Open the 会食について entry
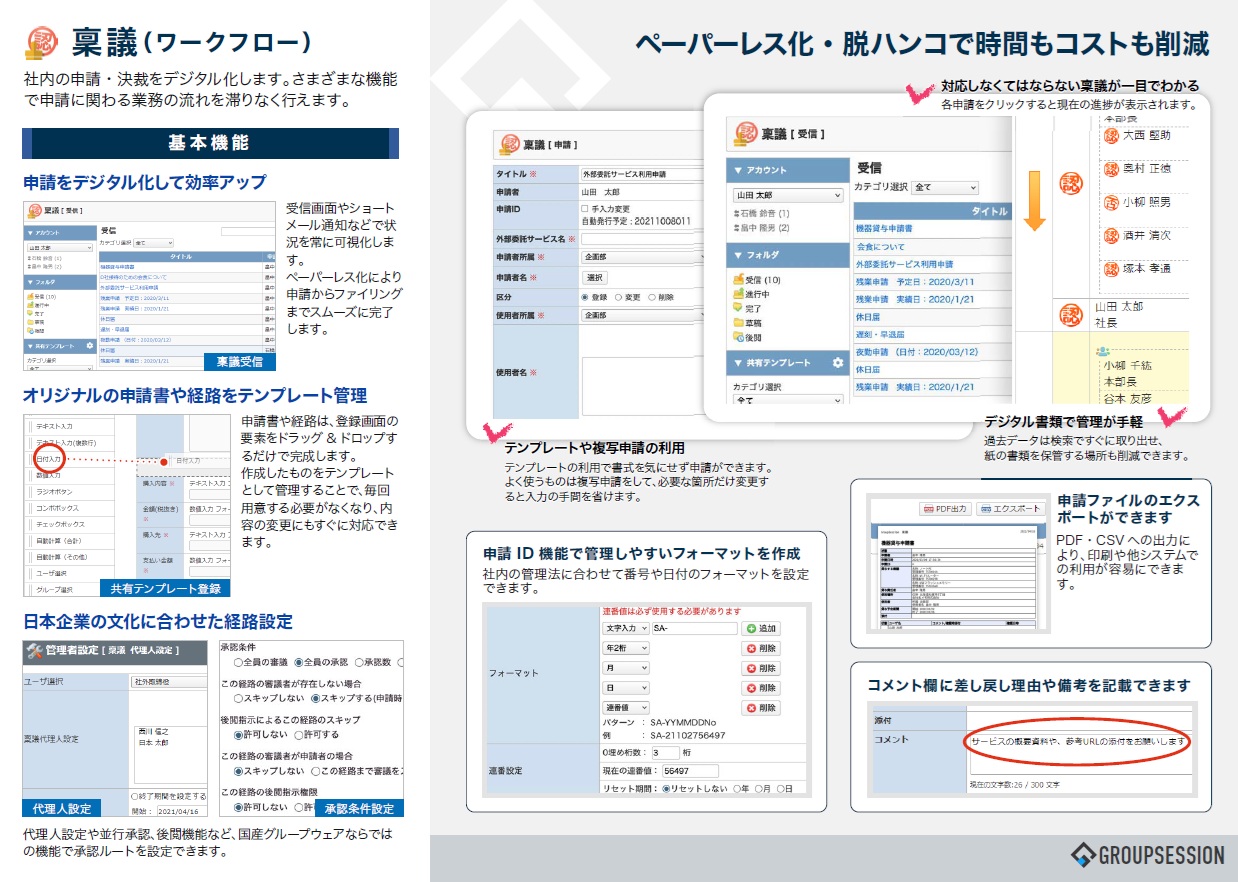The width and height of the screenshot is (1238, 882). [881, 246]
